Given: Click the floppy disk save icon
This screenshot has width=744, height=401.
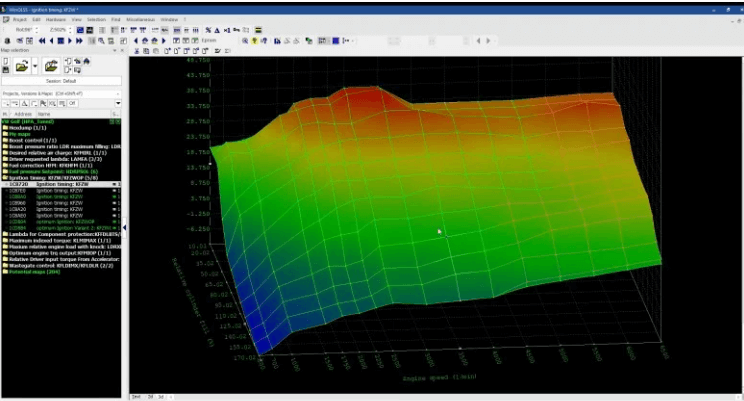Looking at the screenshot, I should 6,70.
